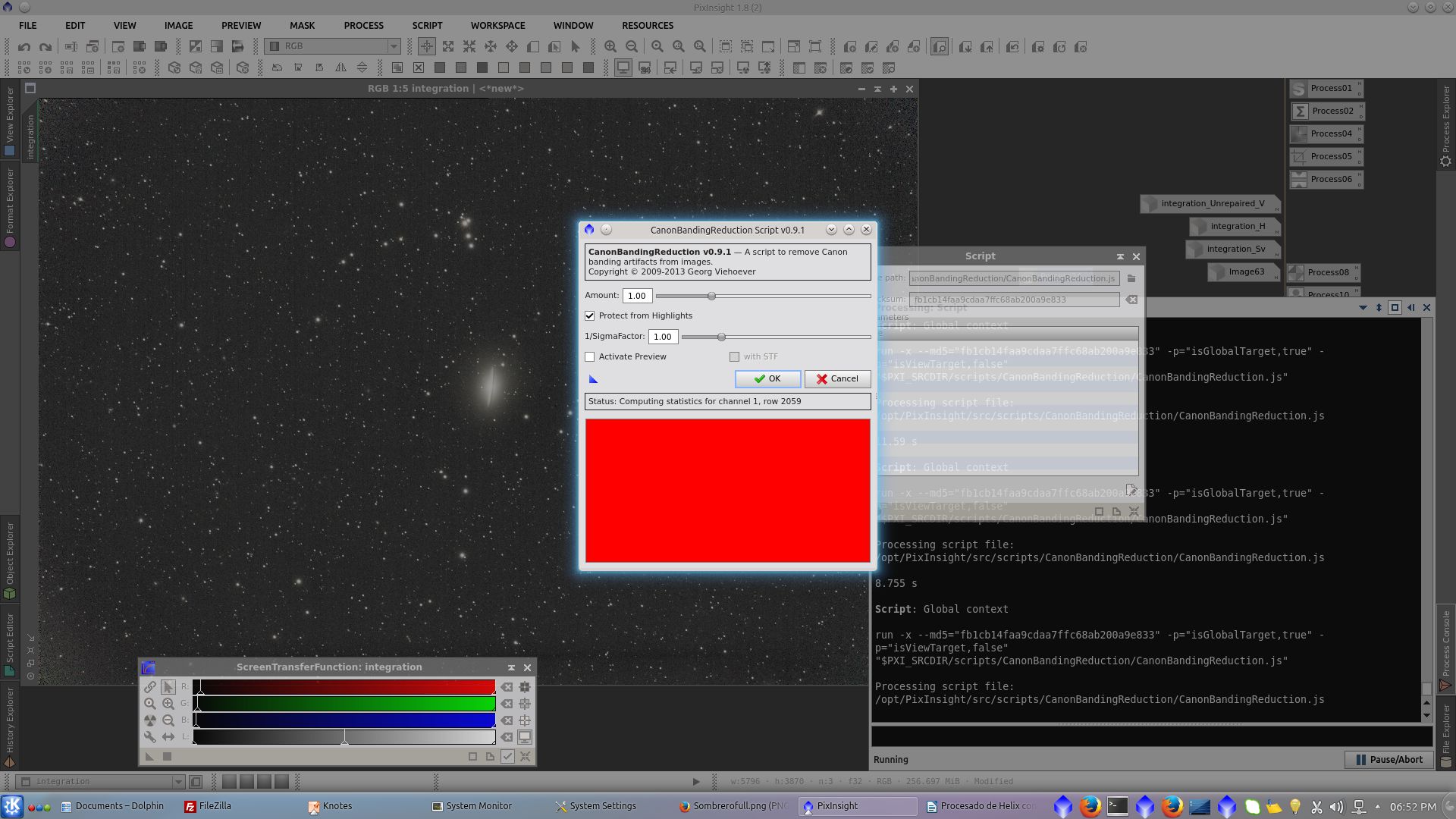Shade the CanonBandingReduction dialog with up-arrow
Screen dimensions: 1456x819
(x=849, y=230)
